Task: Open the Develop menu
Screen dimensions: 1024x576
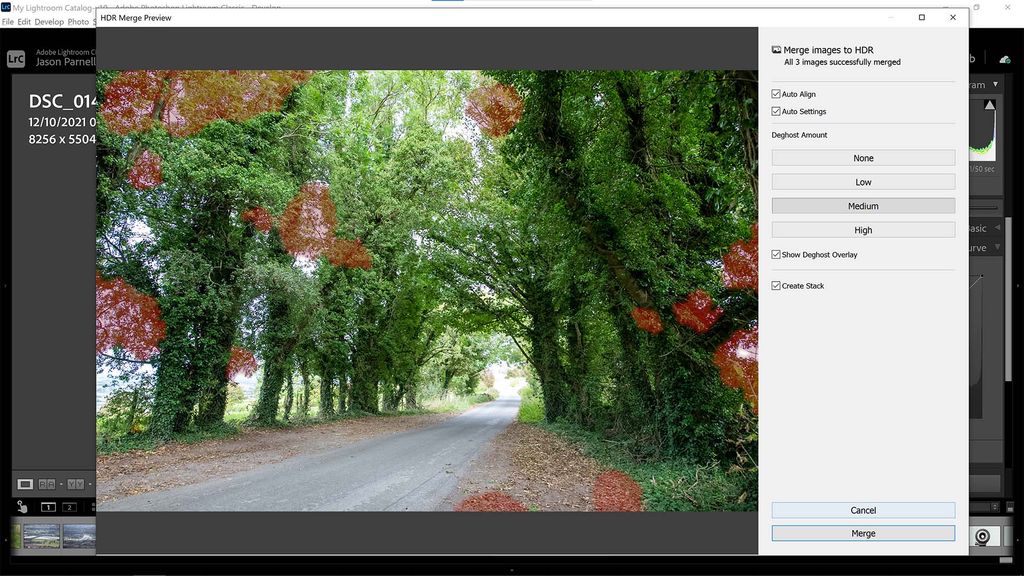Action: [x=48, y=21]
